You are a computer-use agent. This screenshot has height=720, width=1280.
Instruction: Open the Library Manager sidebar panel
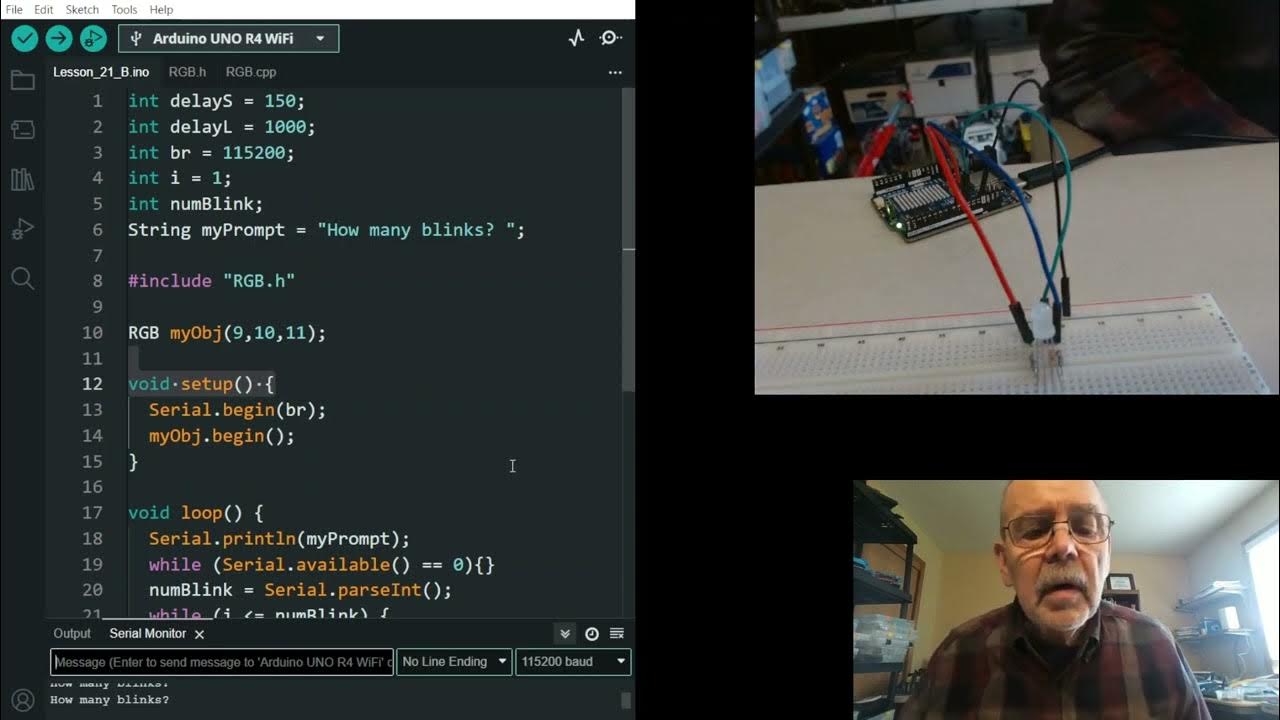(x=22, y=179)
